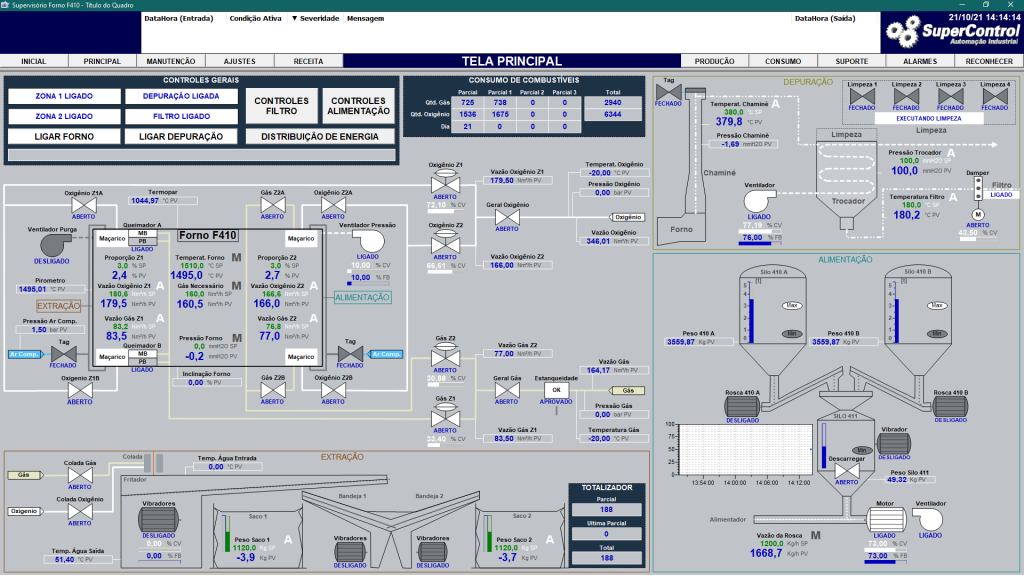Click LIGAR DEPURAÇÃO button
Screen dimensions: 1024x576
coord(182,136)
